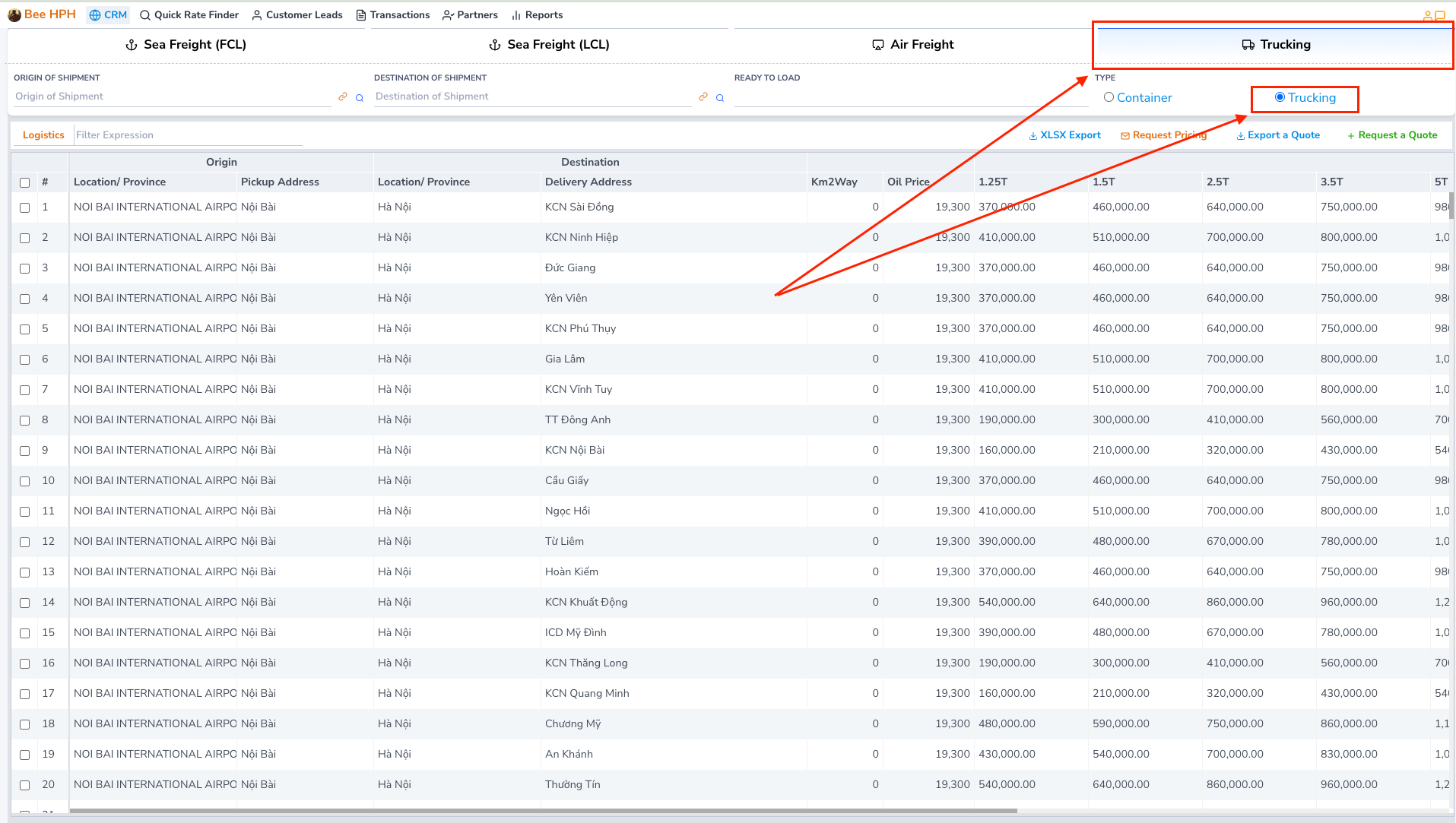The width and height of the screenshot is (1456, 823).
Task: Switch to the Air Freight tab
Action: [x=912, y=45]
